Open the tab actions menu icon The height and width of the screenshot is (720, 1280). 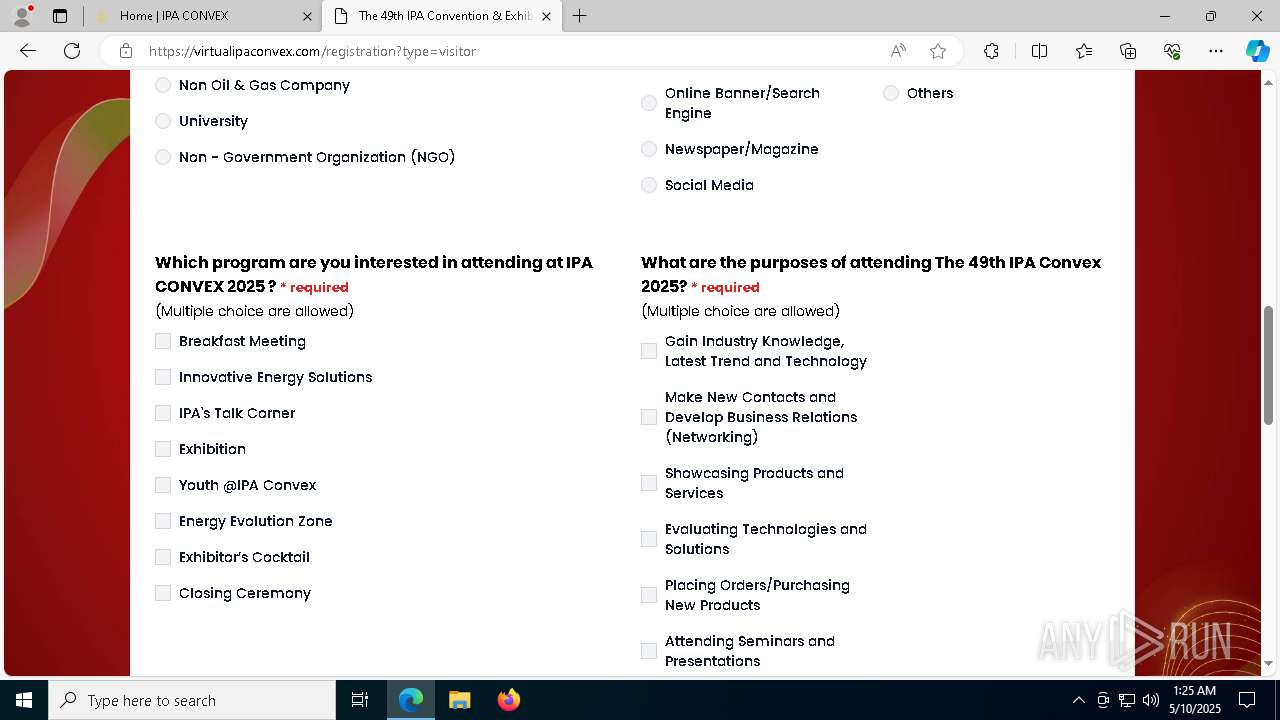coord(60,16)
